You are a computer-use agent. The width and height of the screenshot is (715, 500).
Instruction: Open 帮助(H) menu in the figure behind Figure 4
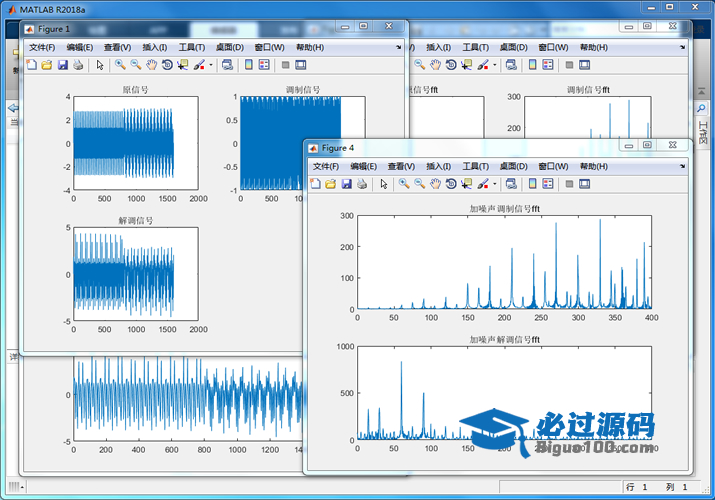tap(594, 47)
